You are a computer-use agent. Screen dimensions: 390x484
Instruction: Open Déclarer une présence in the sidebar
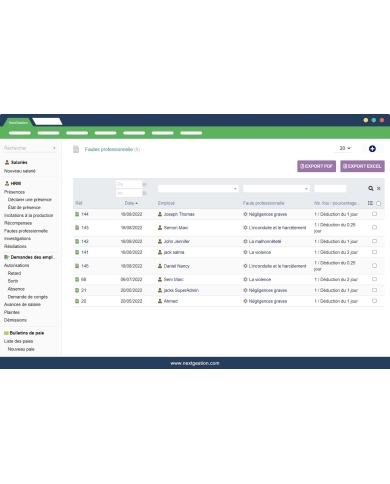coord(30,200)
